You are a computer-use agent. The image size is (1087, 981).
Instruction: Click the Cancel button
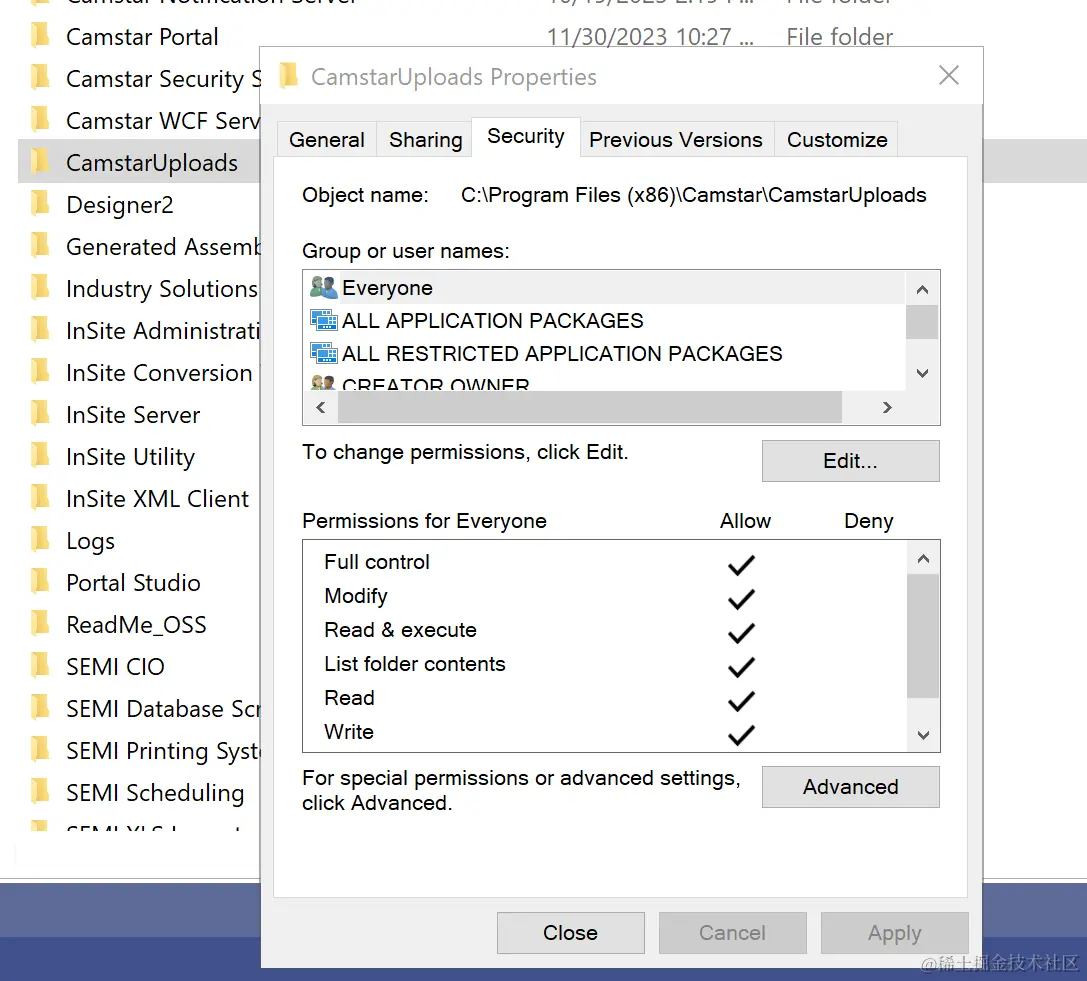pos(732,933)
